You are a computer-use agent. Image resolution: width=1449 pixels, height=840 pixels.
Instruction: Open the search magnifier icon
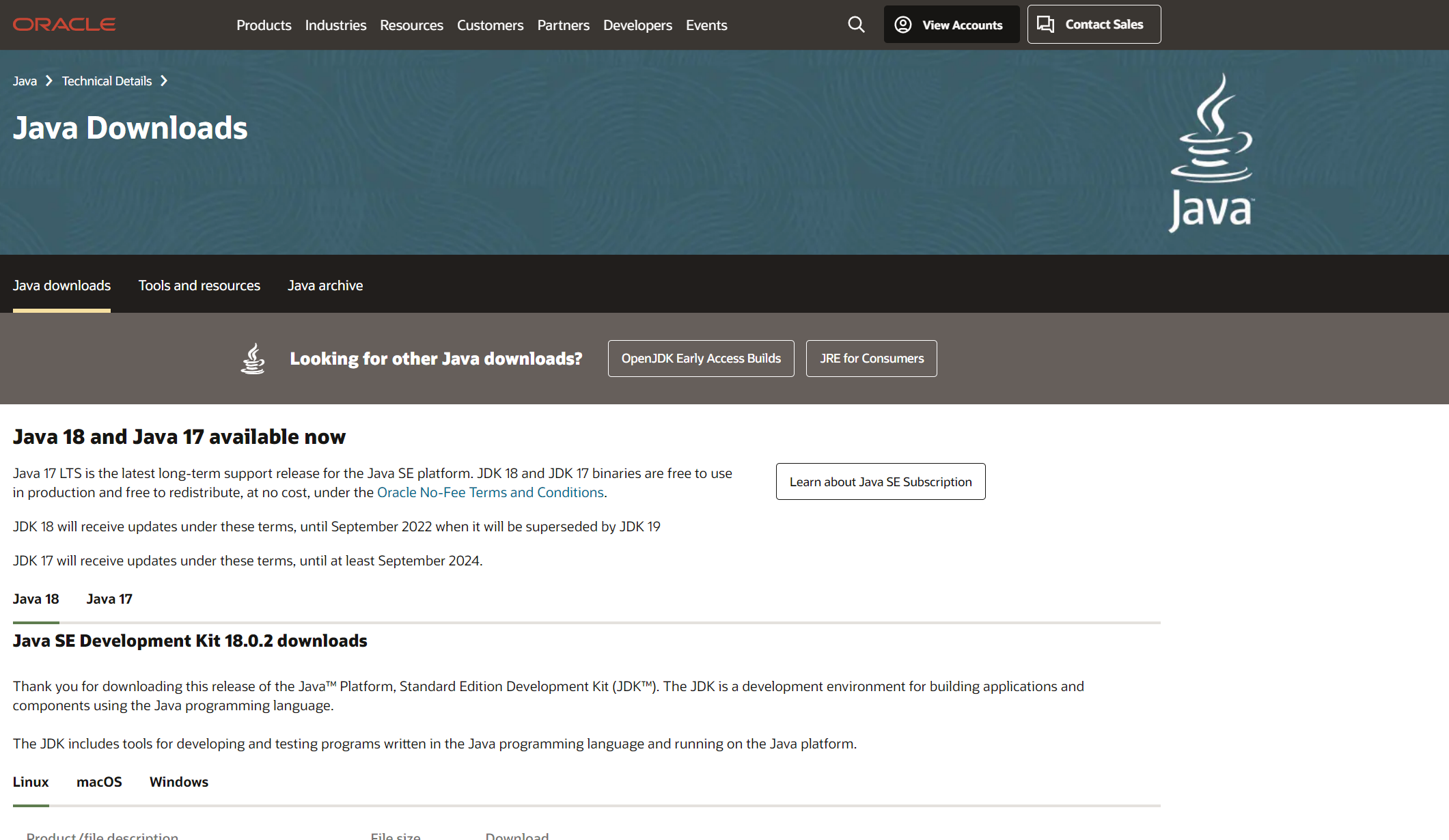pyautogui.click(x=856, y=25)
